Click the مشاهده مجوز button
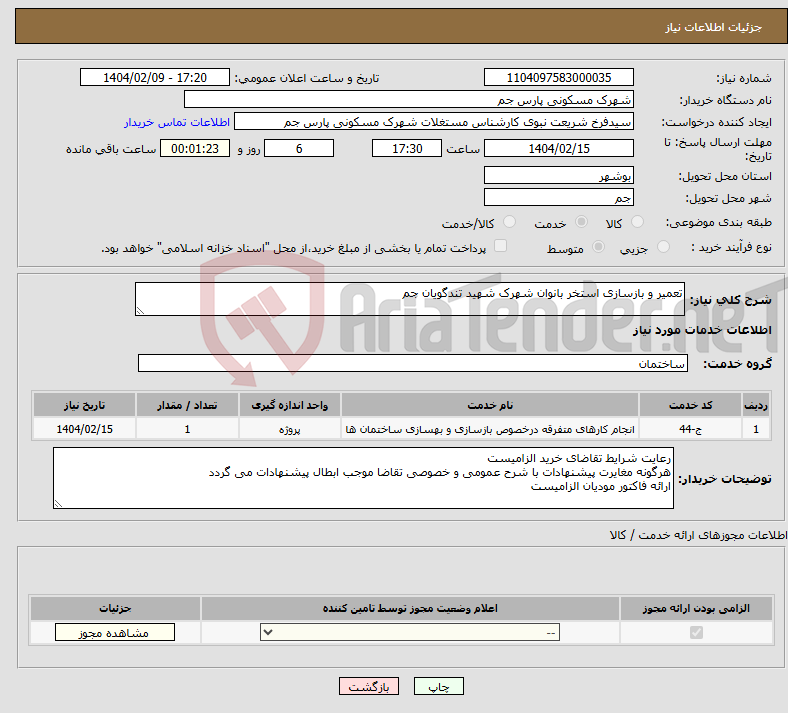This screenshot has height=713, width=788. (x=115, y=633)
